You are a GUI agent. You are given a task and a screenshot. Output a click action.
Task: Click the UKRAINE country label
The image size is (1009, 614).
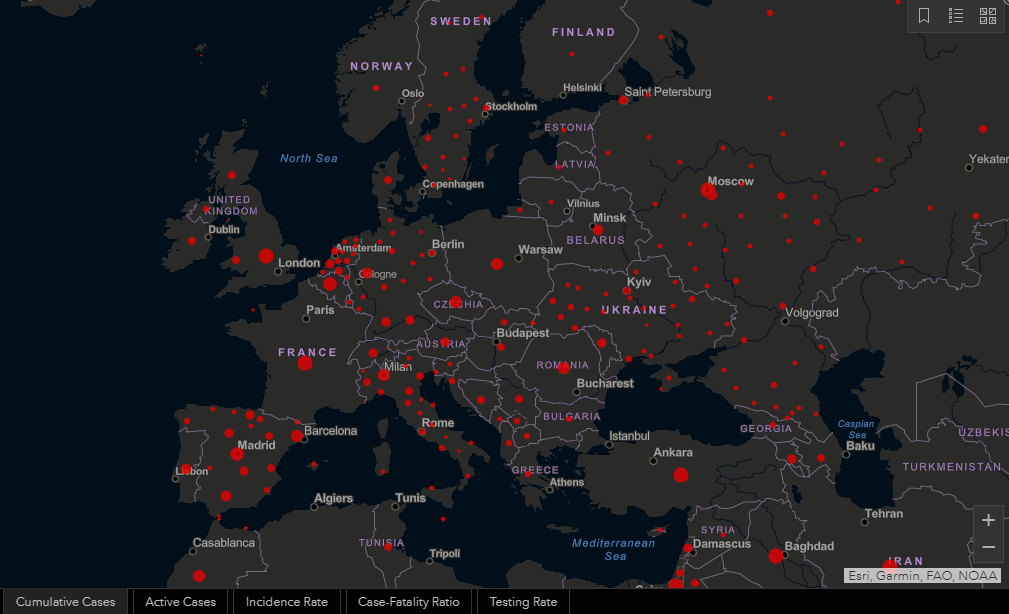pyautogui.click(x=634, y=310)
